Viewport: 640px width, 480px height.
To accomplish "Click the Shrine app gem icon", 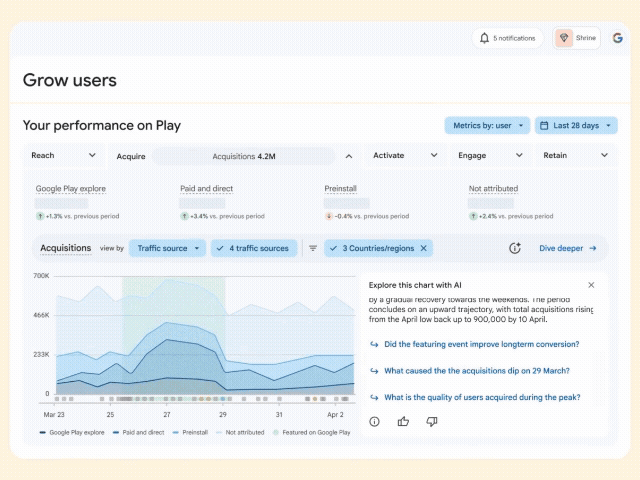I will tap(564, 38).
